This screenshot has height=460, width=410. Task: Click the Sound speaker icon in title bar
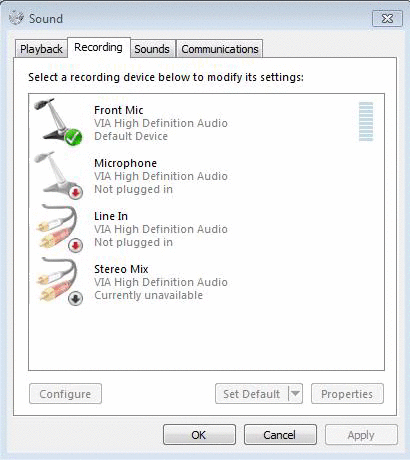coord(16,18)
